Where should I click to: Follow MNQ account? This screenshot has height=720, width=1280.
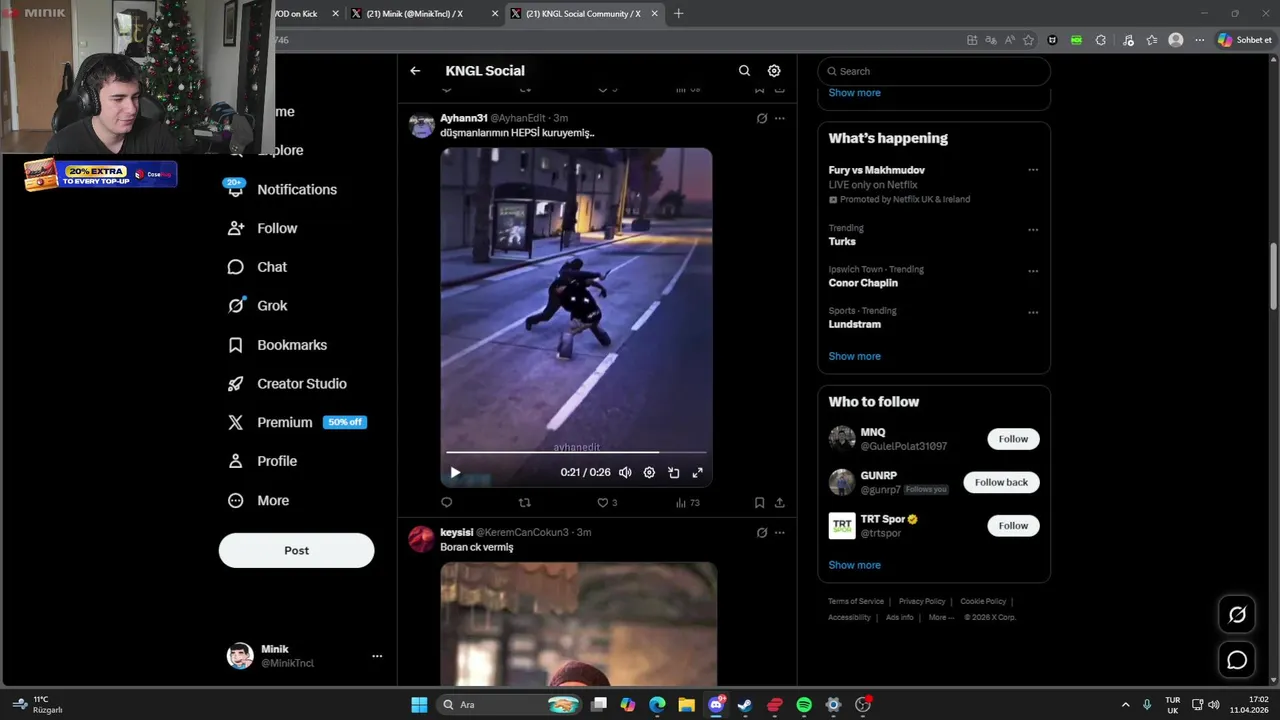coord(1013,439)
